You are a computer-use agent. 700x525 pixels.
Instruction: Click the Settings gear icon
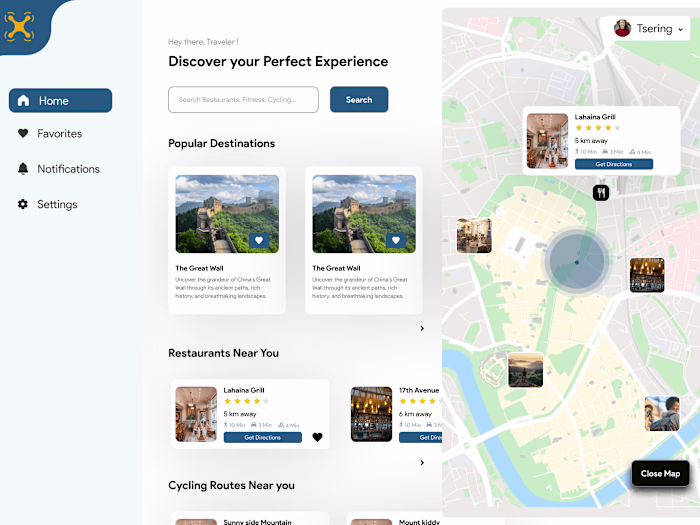[x=23, y=204]
